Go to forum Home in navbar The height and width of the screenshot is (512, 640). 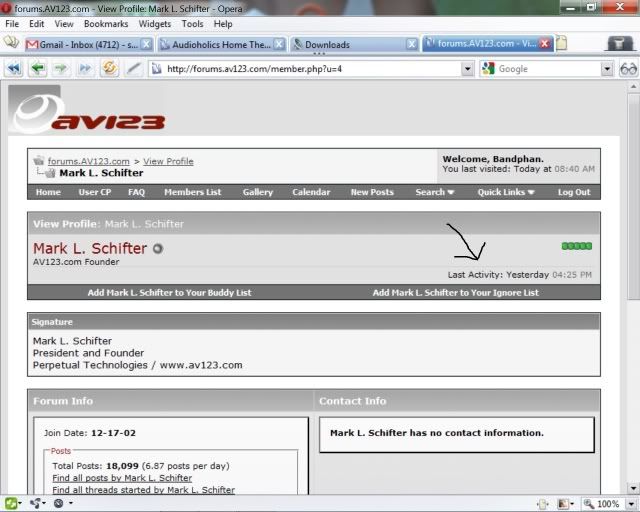coord(48,192)
